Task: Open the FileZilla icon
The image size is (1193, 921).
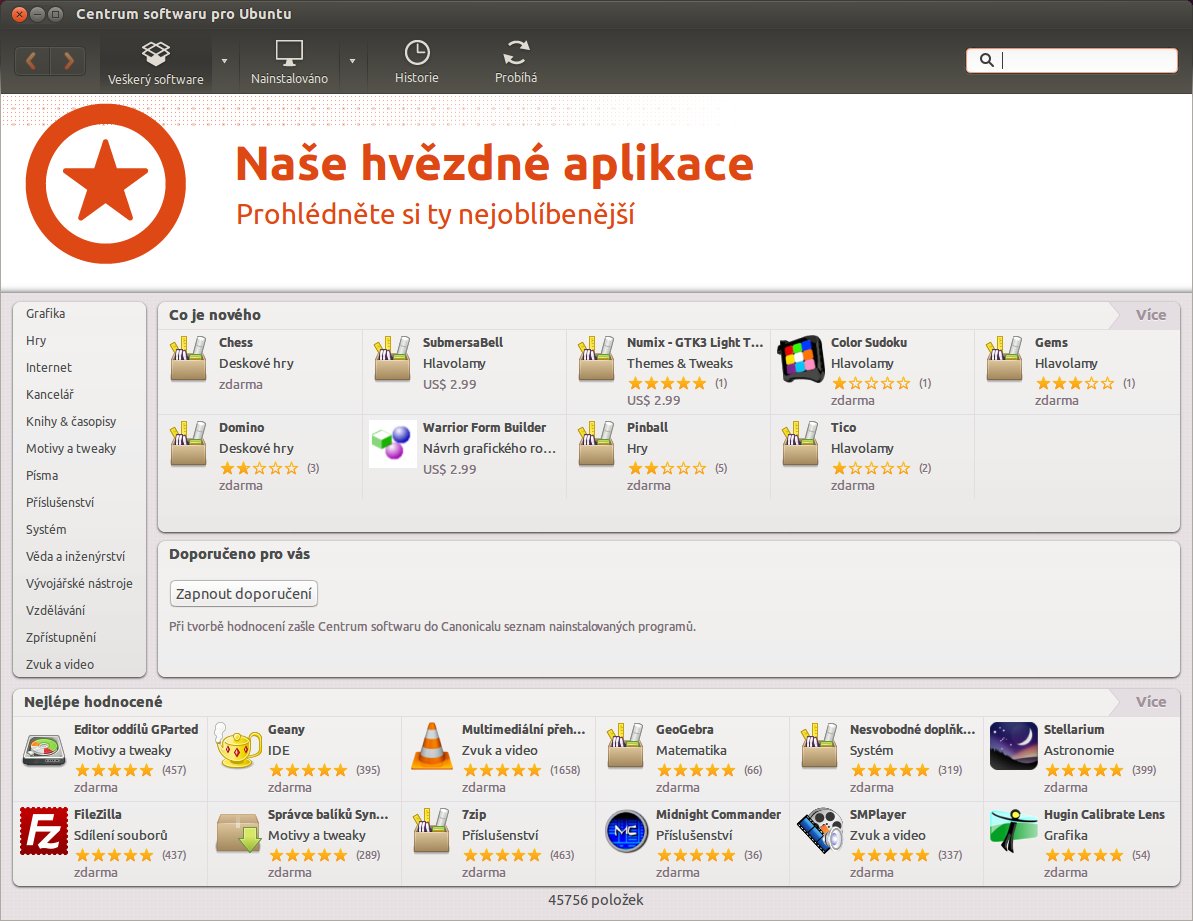Action: pyautogui.click(x=43, y=831)
